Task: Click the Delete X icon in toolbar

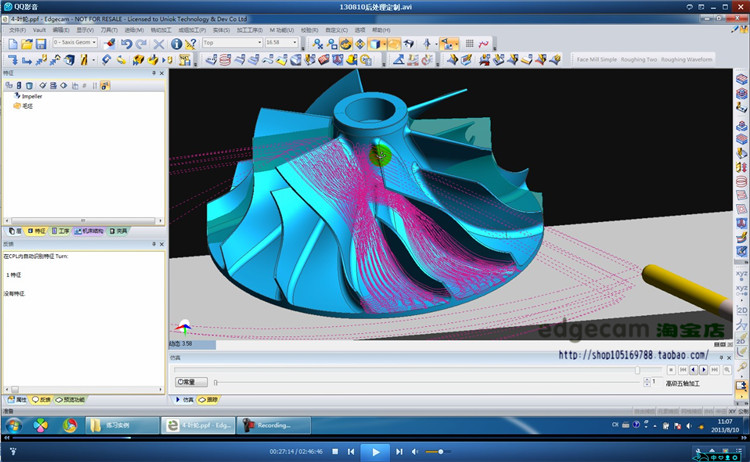Action: 159,44
